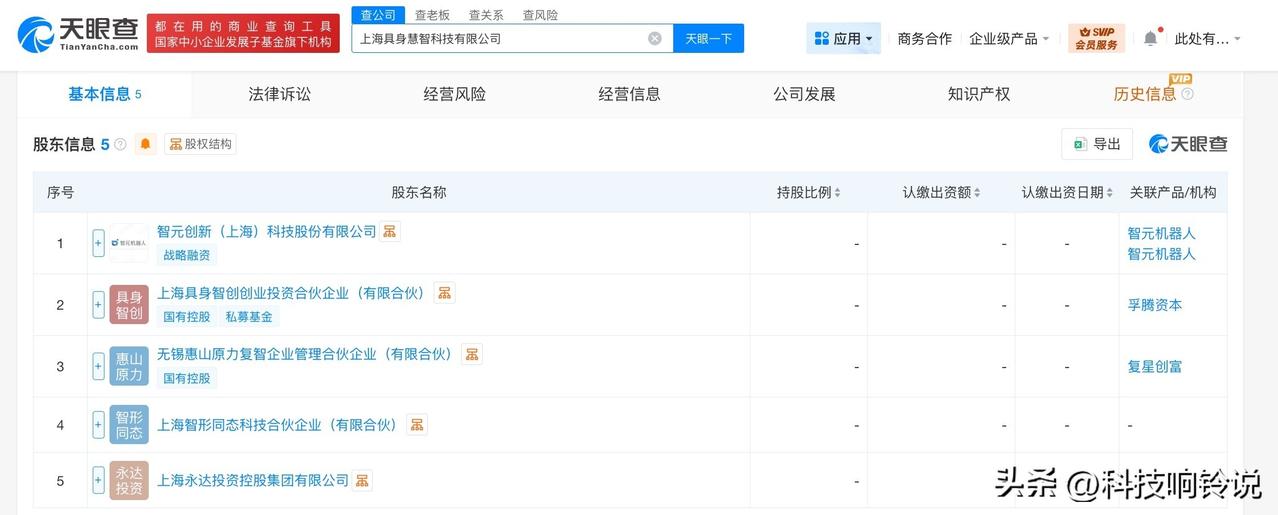Open the 应用 dropdown menu
1278x515 pixels.
click(843, 38)
